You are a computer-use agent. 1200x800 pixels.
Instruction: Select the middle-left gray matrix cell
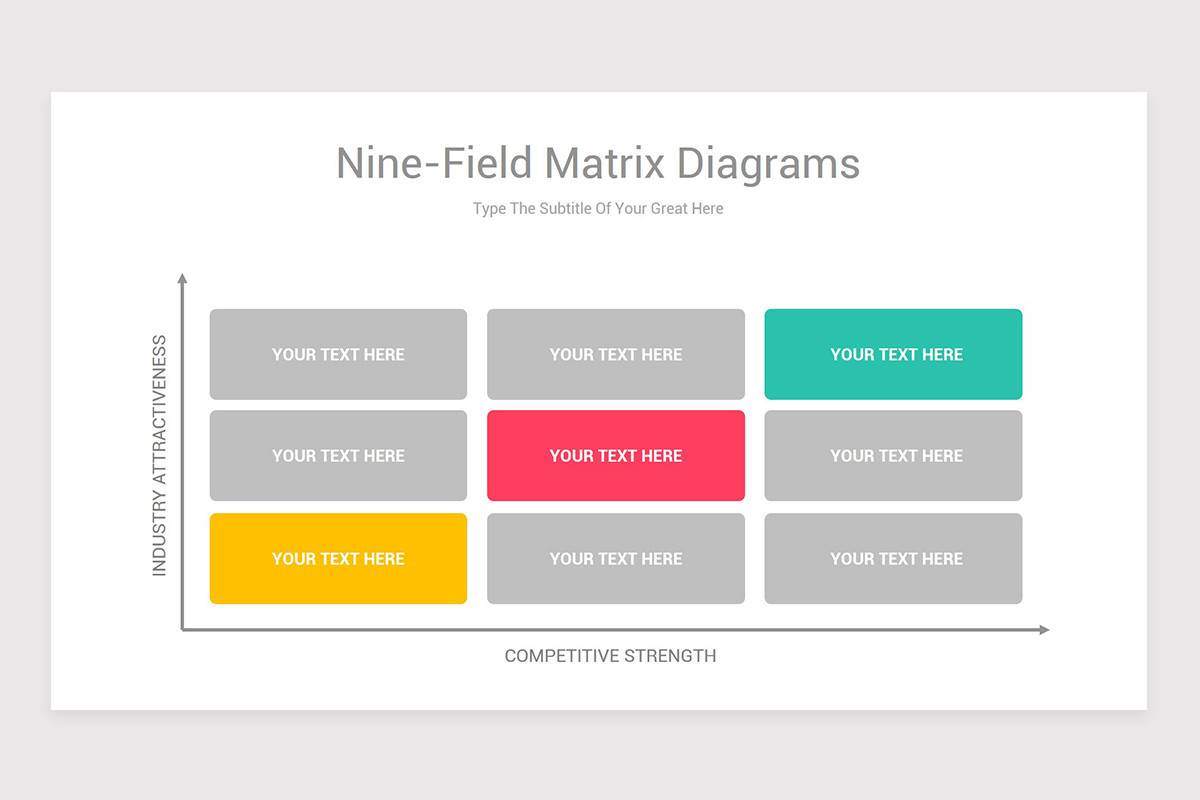(338, 455)
